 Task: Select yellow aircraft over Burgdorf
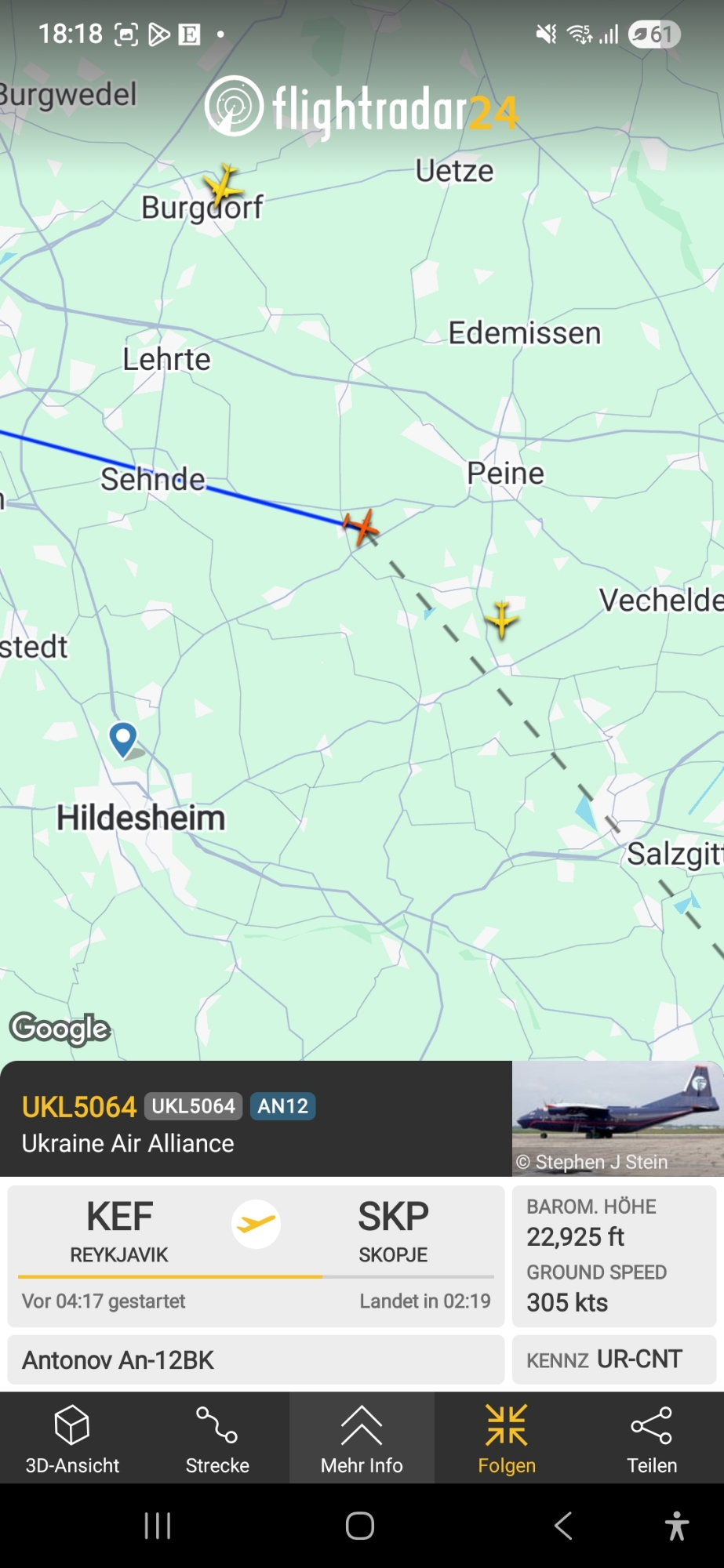(x=224, y=184)
